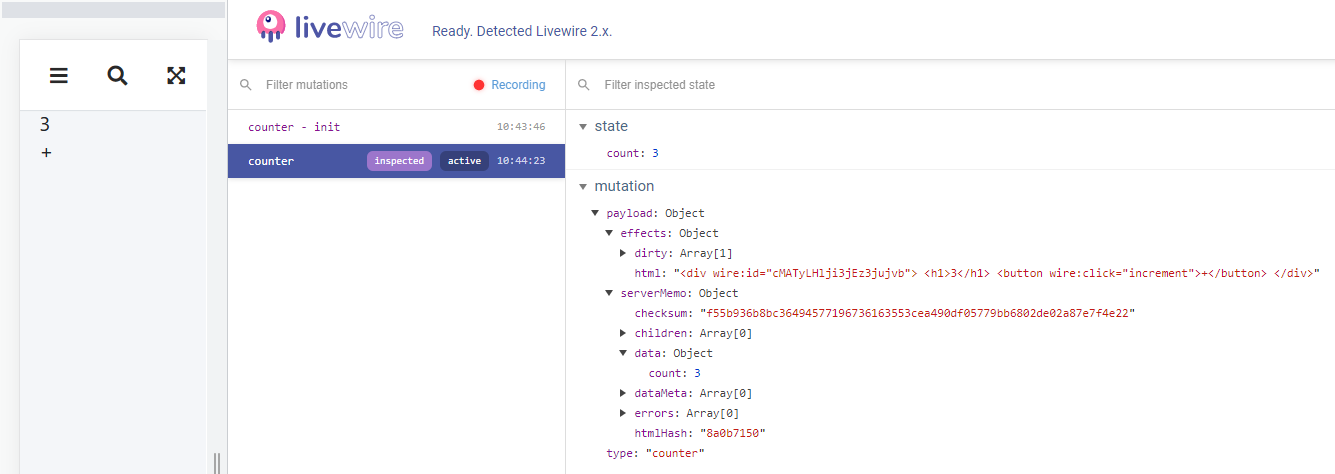Select the counter - init mutation

coord(396,127)
